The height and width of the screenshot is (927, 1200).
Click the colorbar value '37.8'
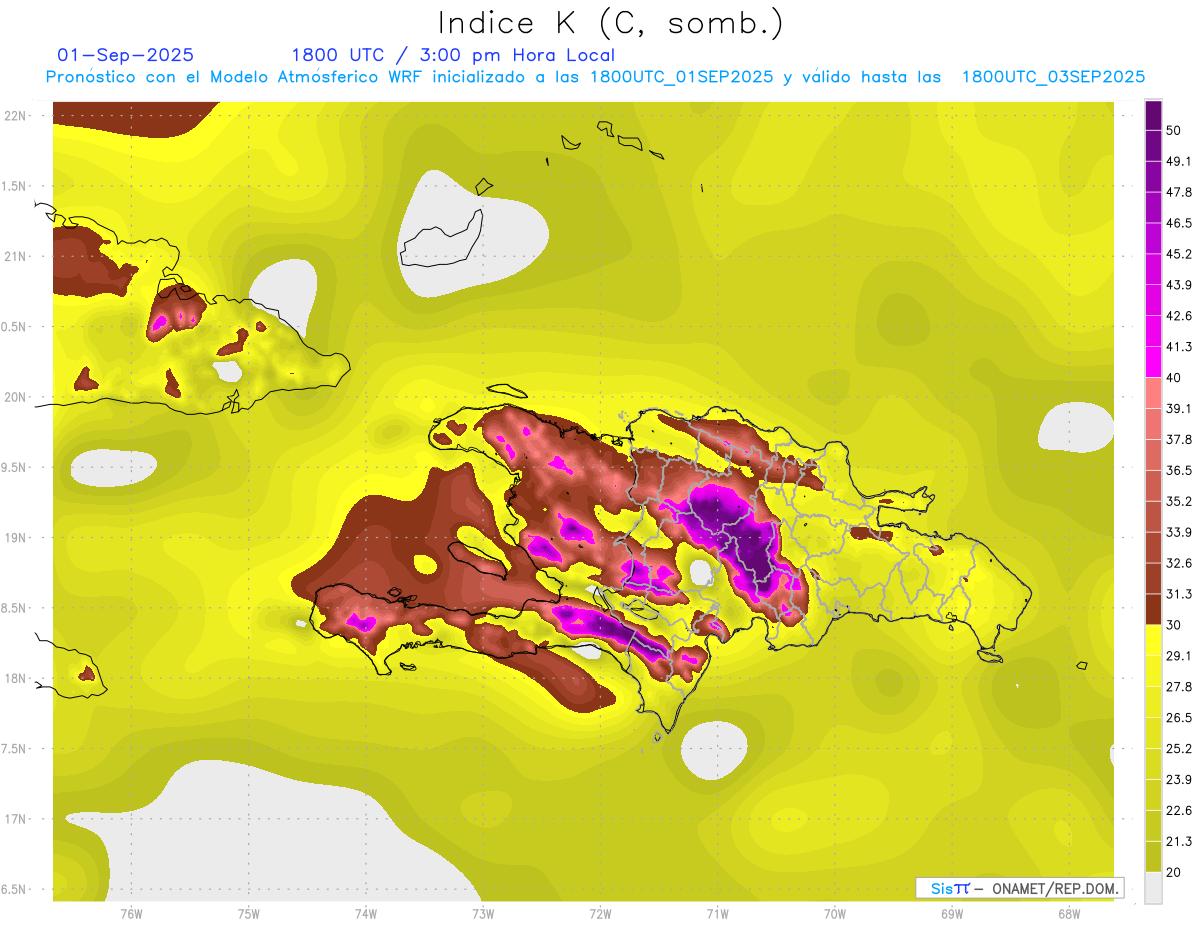coord(1179,439)
